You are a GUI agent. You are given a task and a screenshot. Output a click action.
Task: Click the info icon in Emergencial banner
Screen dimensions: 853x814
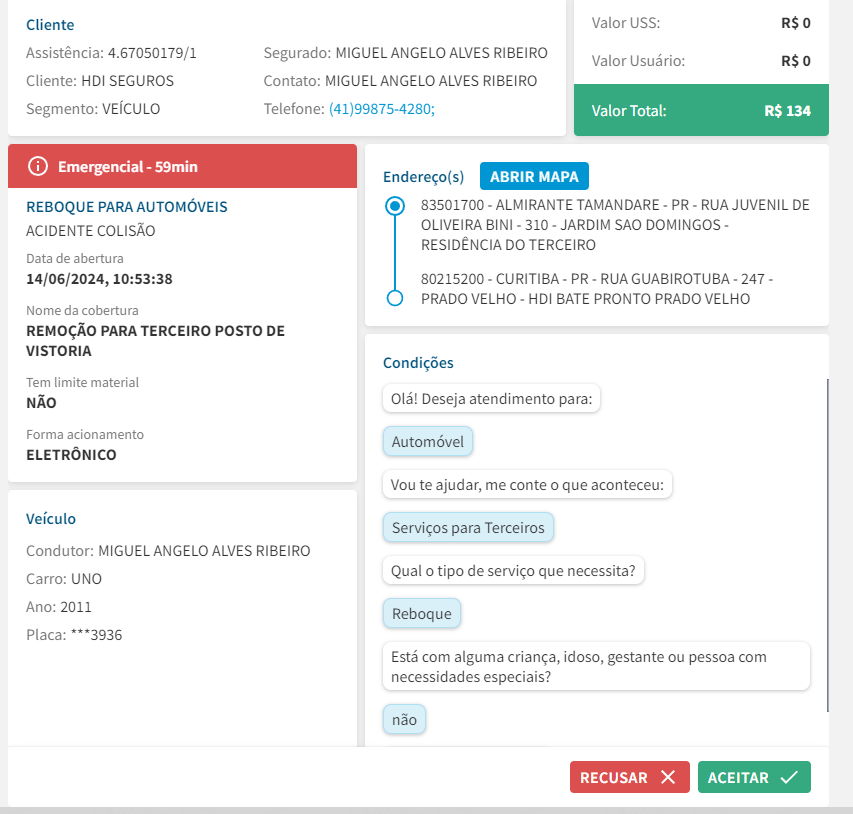38,166
